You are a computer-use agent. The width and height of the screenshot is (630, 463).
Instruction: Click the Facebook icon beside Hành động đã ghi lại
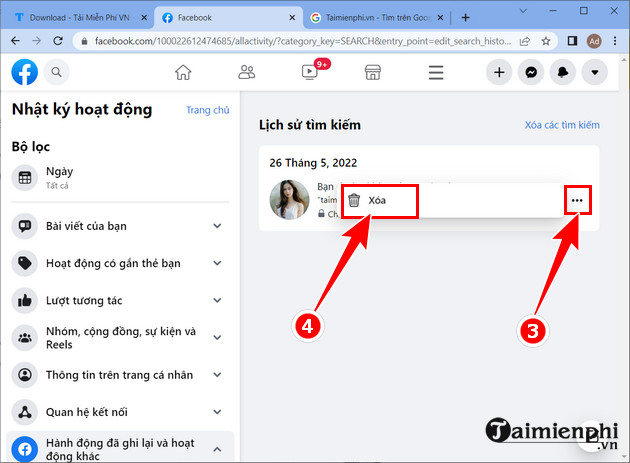click(25, 449)
